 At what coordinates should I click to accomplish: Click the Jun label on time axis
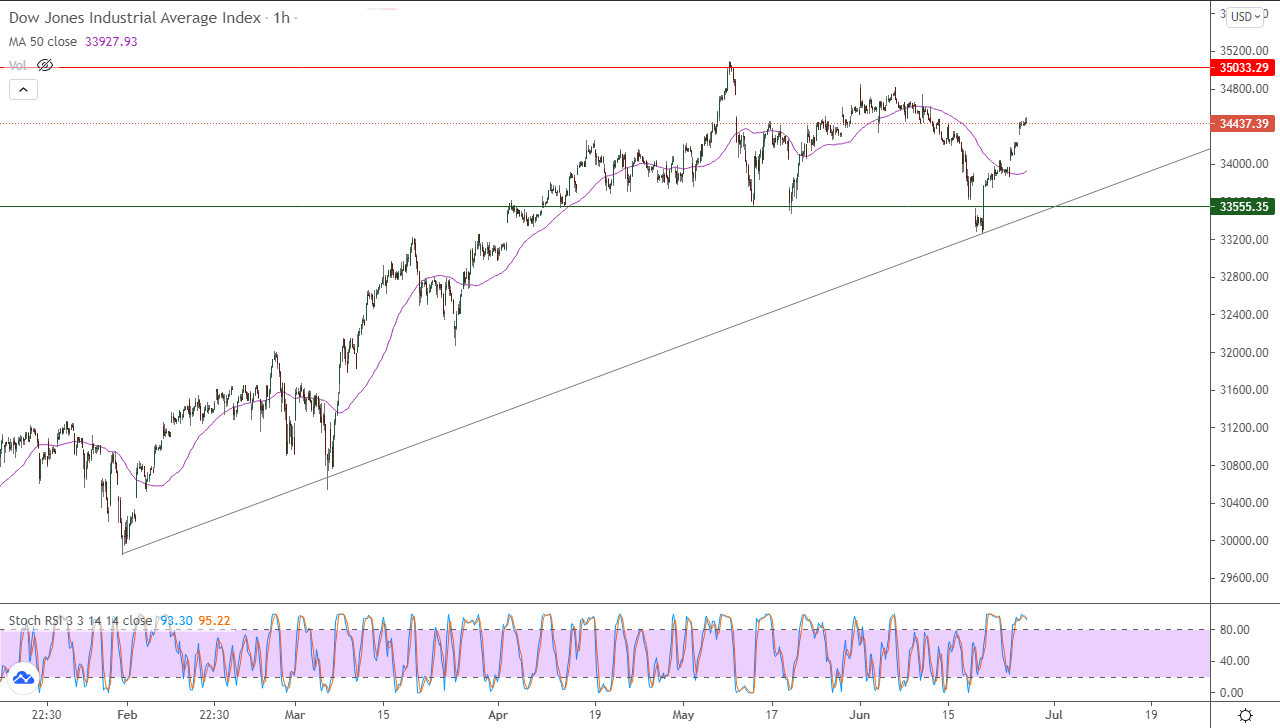(860, 715)
